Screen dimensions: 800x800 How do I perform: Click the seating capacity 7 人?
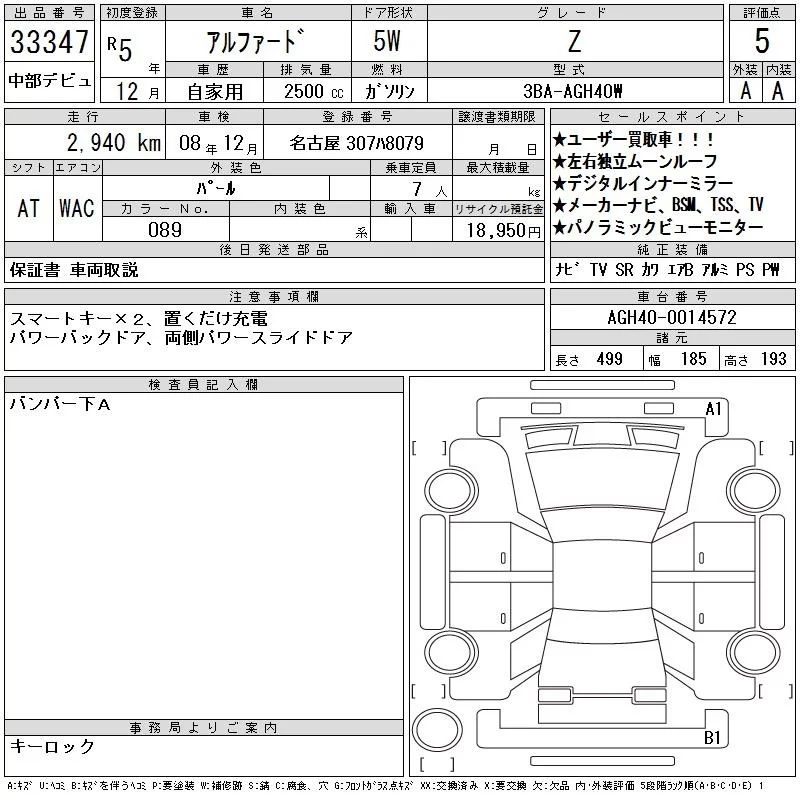pyautogui.click(x=430, y=189)
